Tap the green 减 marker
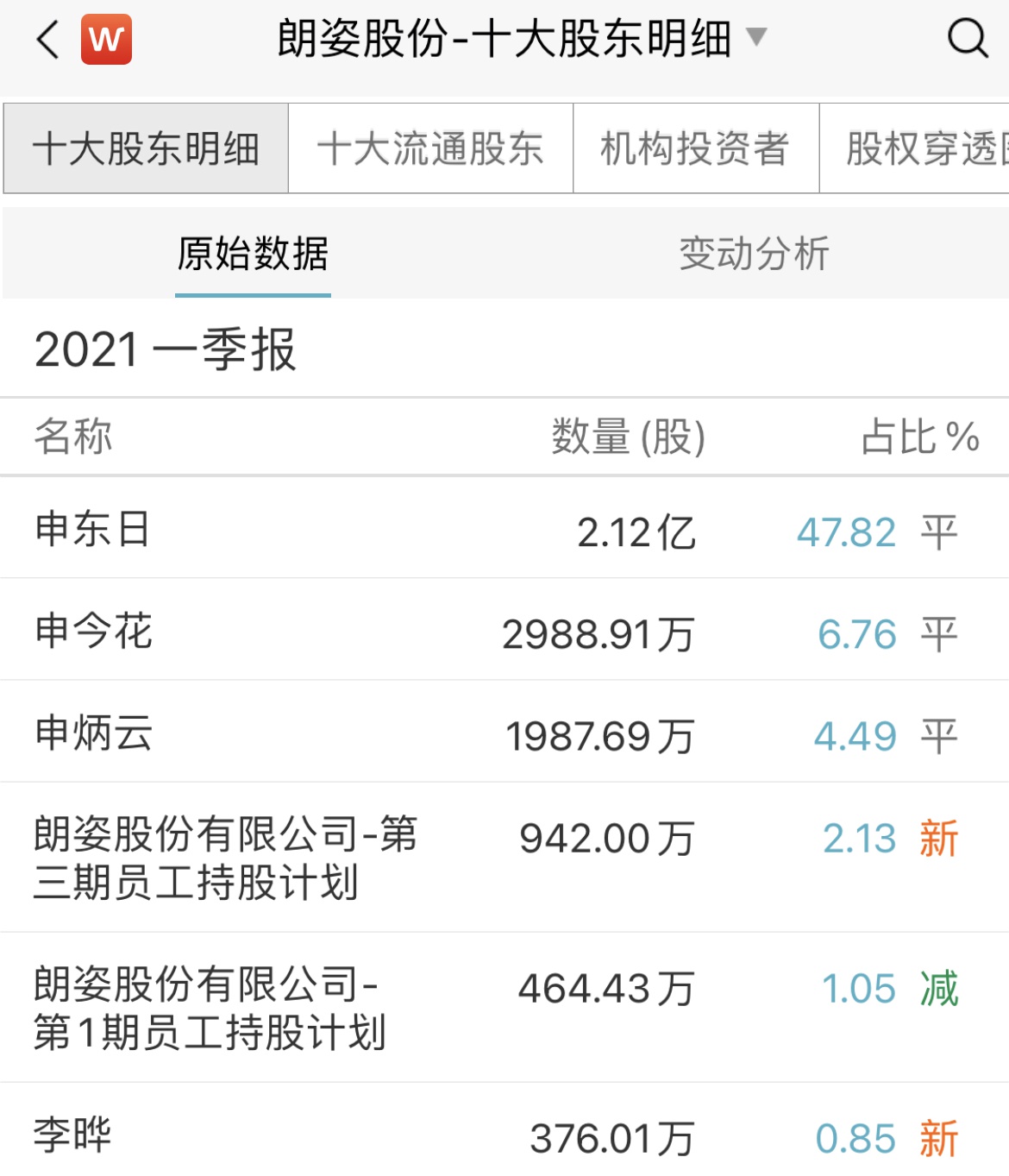This screenshot has width=1009, height=1176. 939,989
